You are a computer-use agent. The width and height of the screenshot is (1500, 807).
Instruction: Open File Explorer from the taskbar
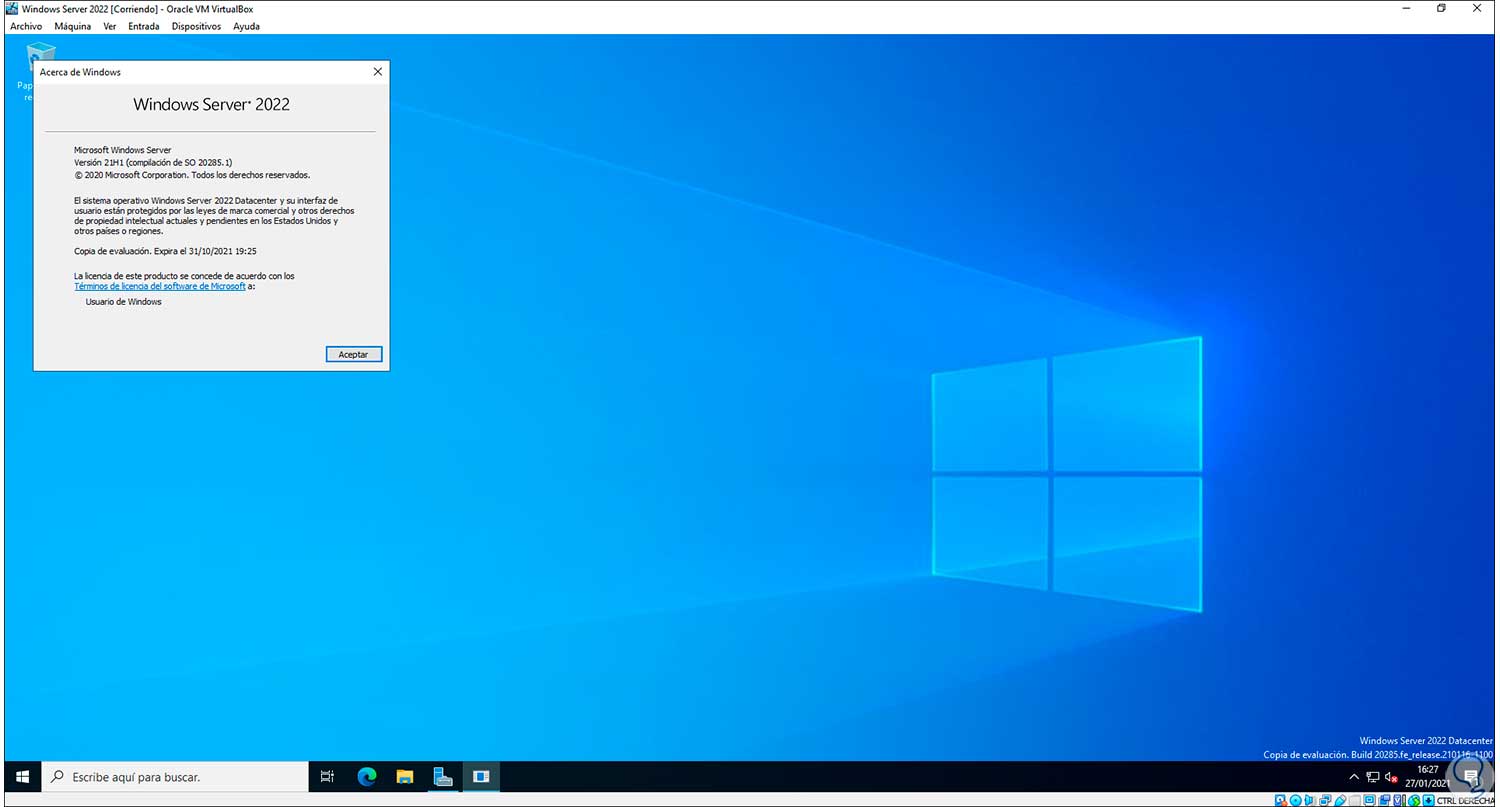[x=405, y=776]
